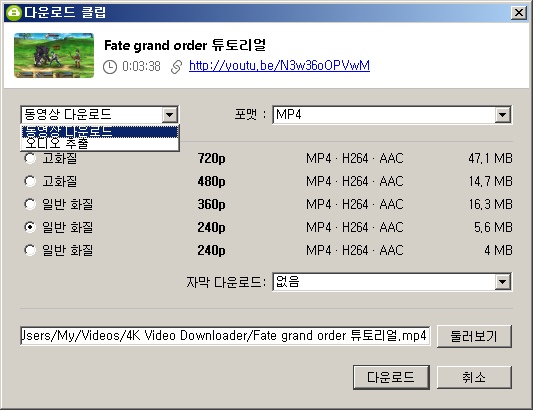The width and height of the screenshot is (533, 410).
Task: Click the 480p resolution label
Action: (x=211, y=182)
